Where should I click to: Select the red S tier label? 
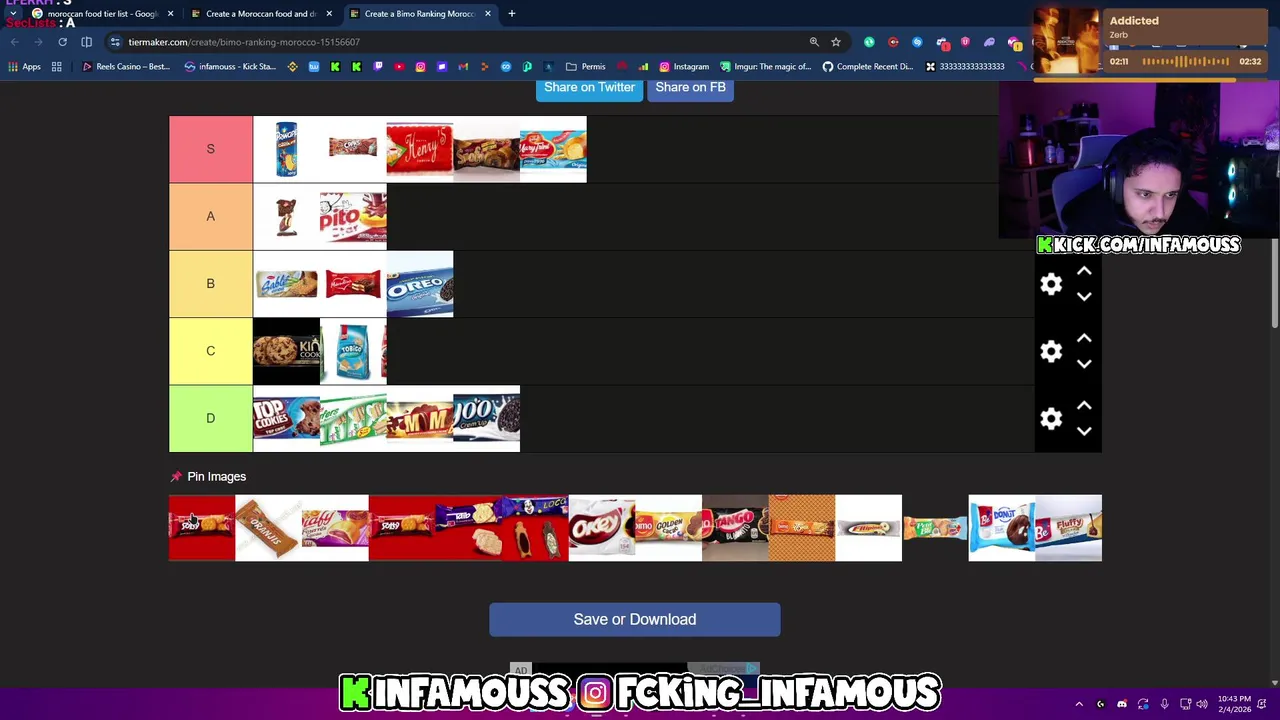coord(210,149)
